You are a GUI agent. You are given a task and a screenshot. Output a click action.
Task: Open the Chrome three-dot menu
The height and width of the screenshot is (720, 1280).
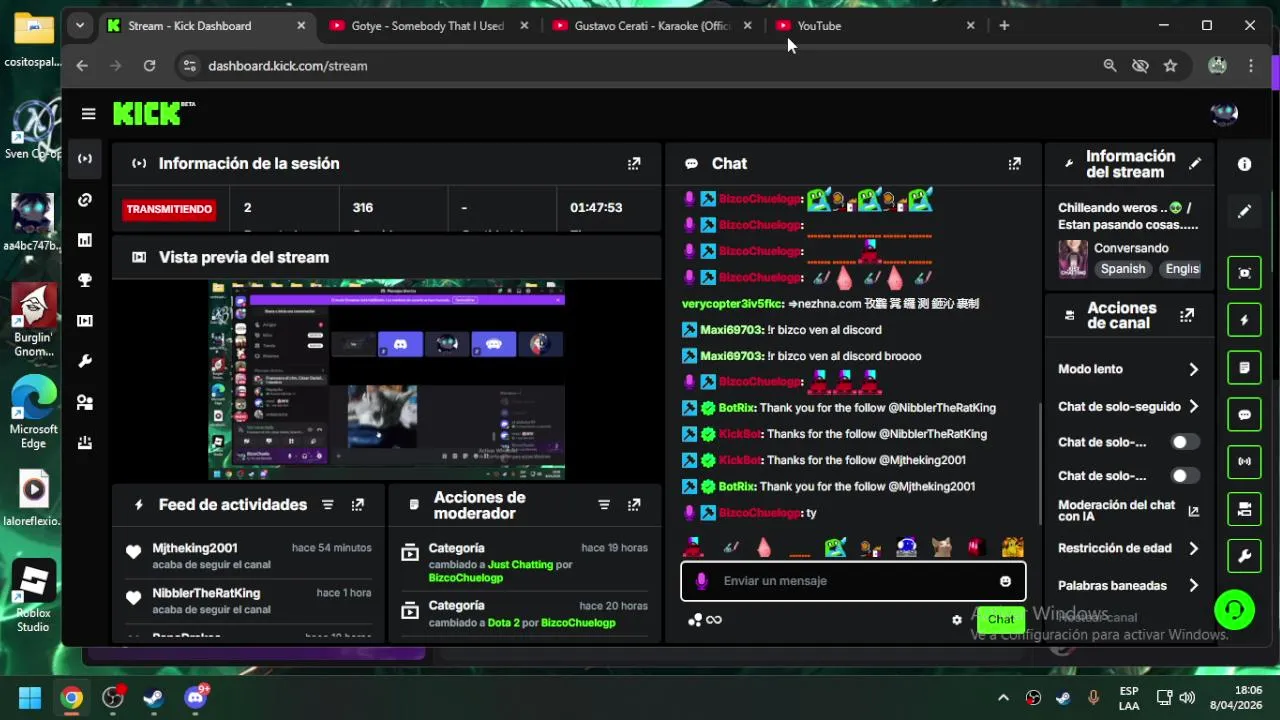point(1251,66)
